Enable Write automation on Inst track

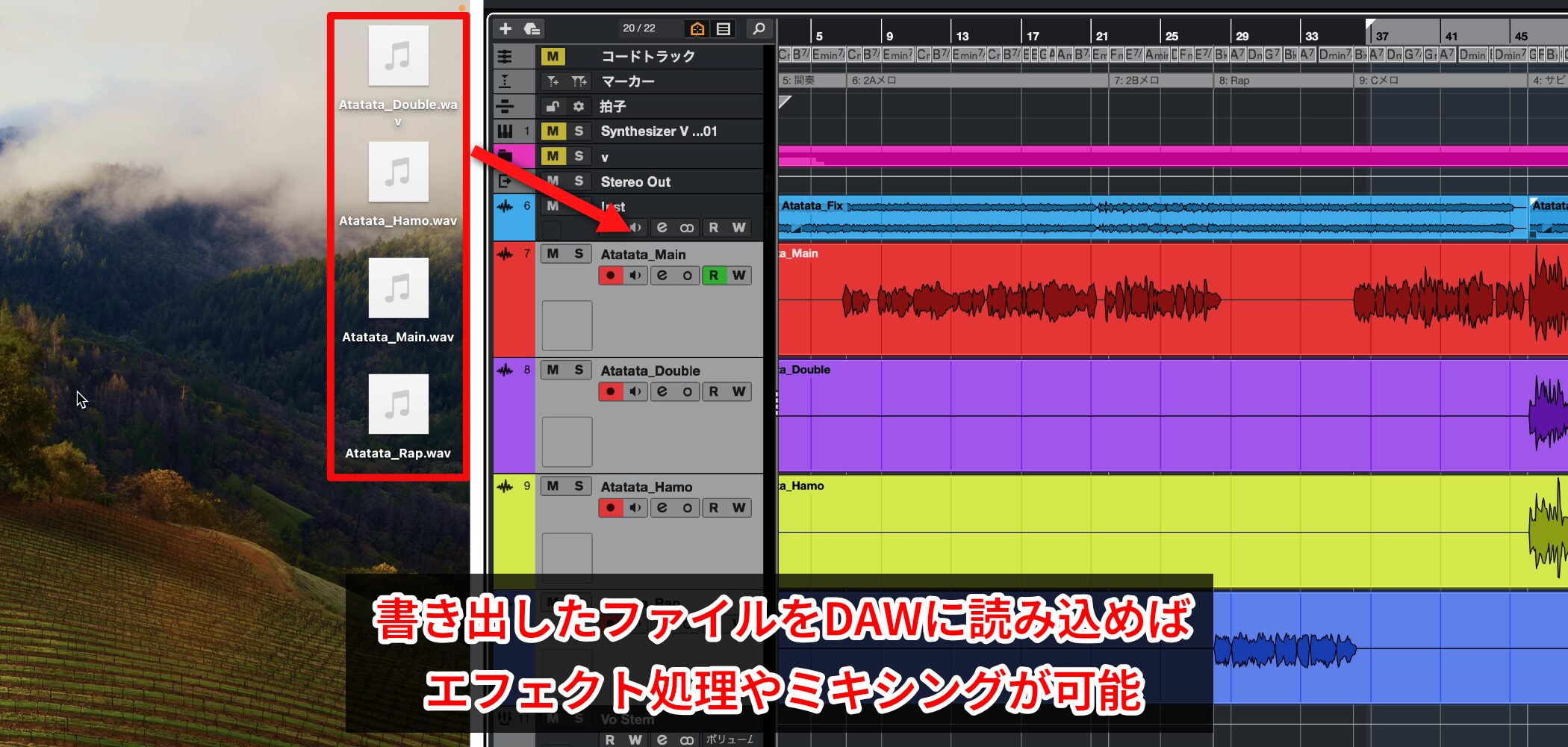coord(738,228)
